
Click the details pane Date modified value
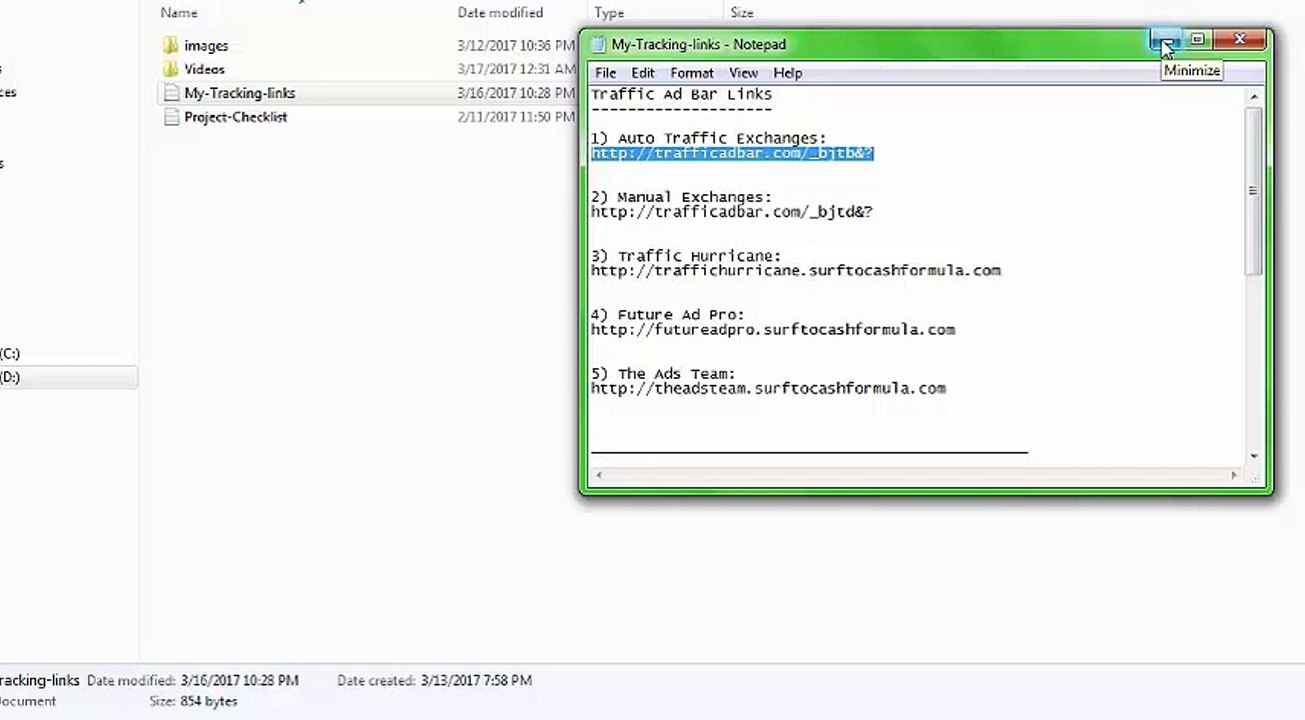(239, 680)
